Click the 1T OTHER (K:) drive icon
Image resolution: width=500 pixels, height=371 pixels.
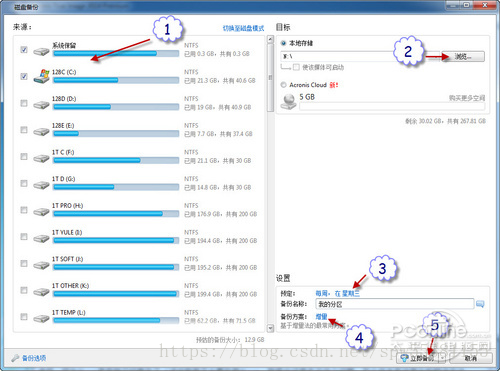coord(41,292)
